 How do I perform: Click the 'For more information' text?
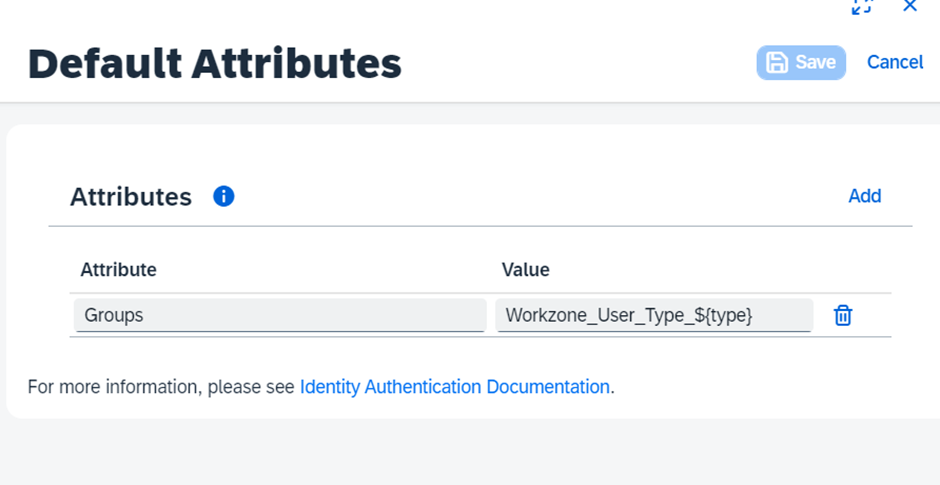pos(160,387)
